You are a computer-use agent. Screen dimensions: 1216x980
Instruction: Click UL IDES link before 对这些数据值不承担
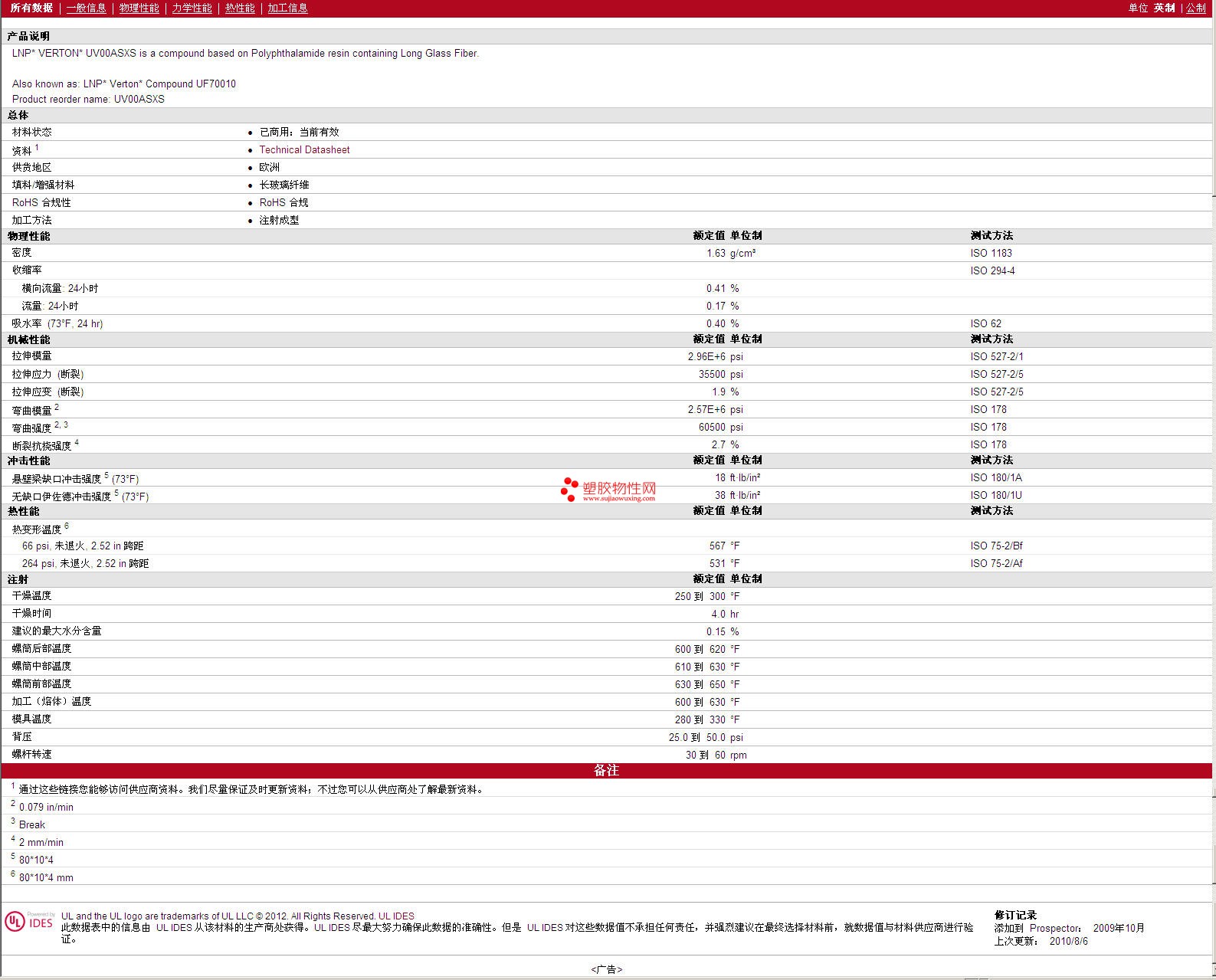point(544,928)
